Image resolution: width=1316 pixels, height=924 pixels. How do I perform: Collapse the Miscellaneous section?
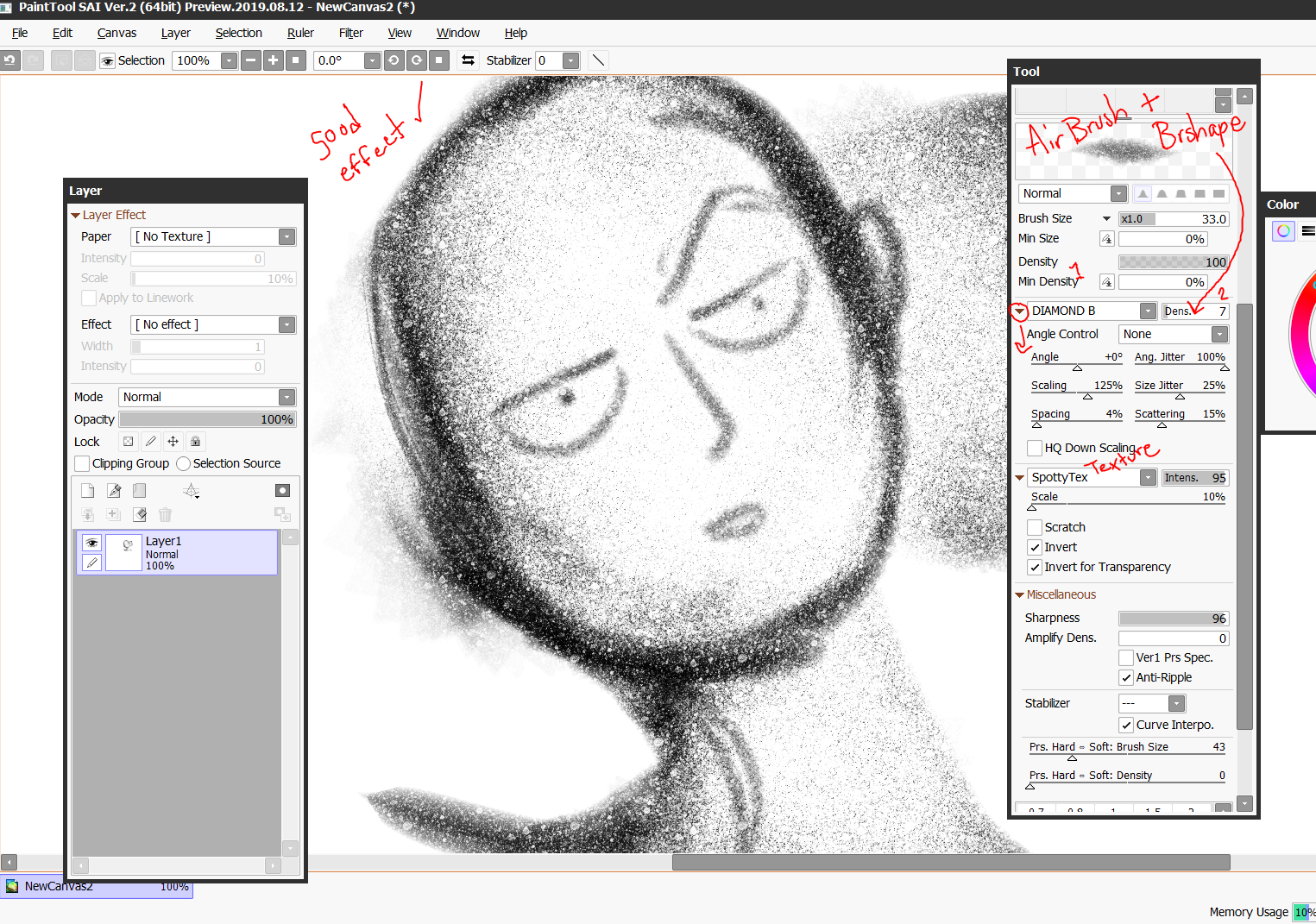1019,594
